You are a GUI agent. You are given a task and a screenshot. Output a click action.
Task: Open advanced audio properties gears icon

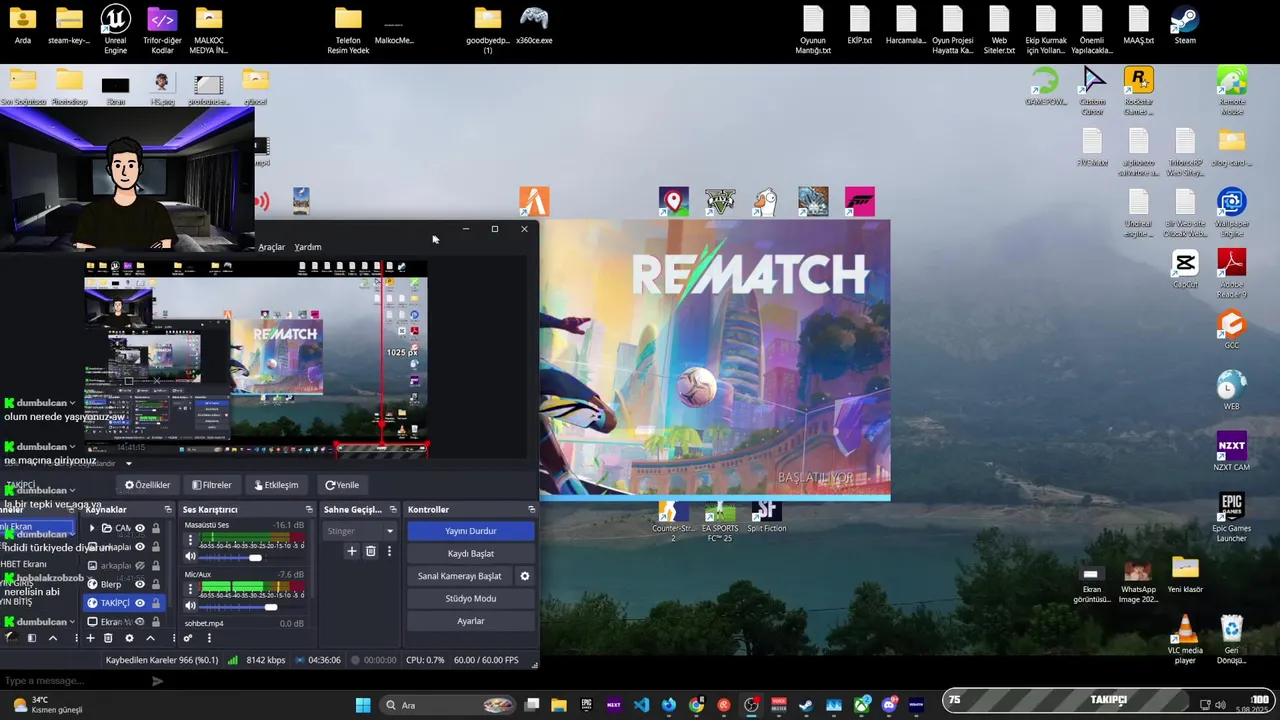click(187, 638)
